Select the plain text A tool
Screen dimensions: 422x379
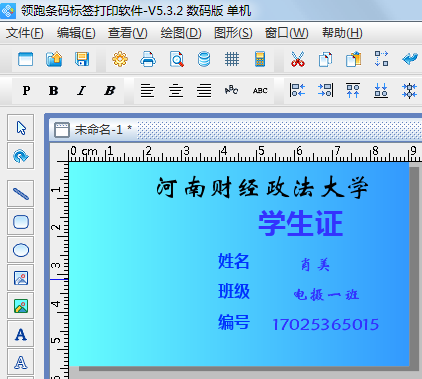coord(21,334)
